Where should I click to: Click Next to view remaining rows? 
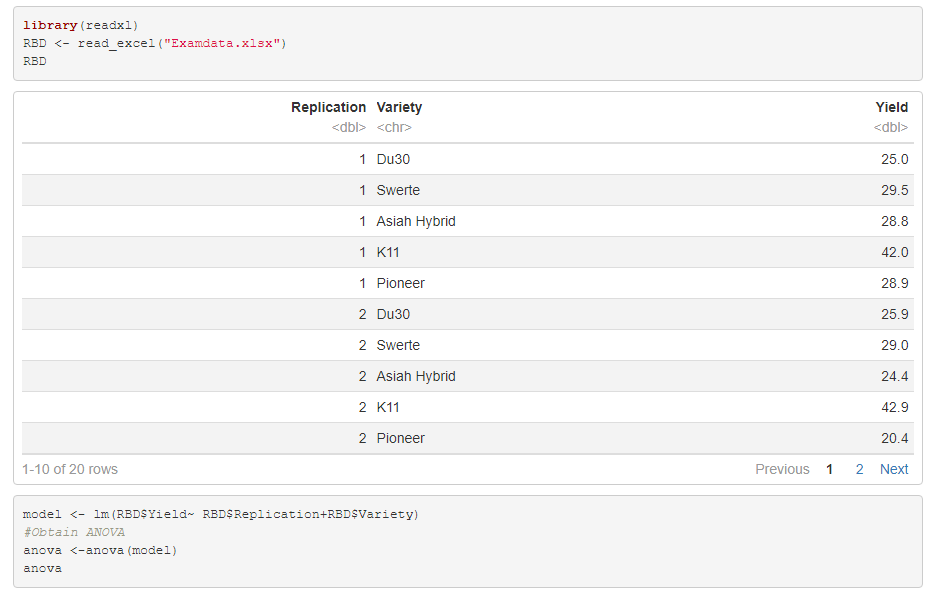[x=893, y=469]
